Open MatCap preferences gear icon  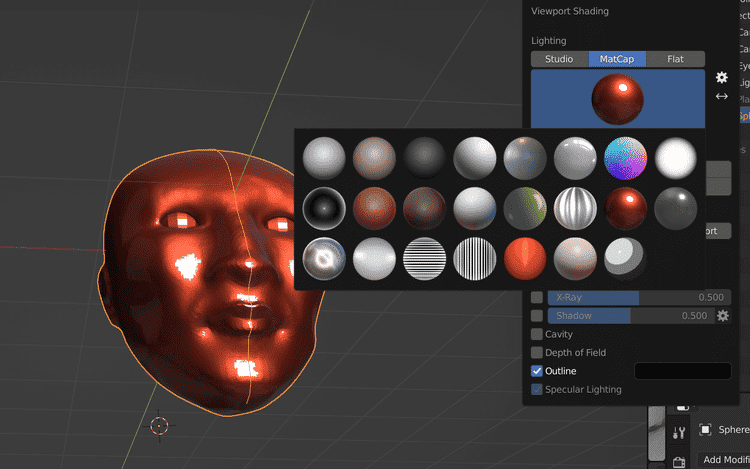722,77
